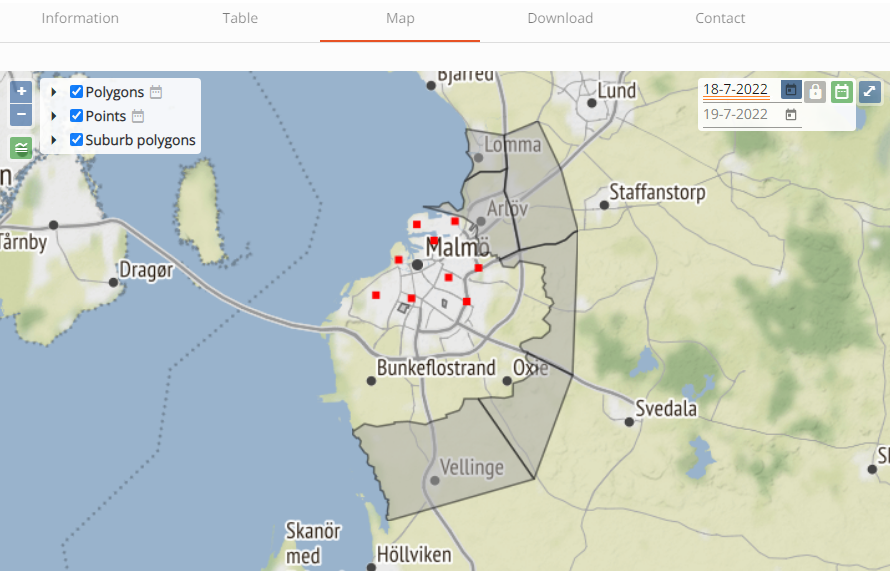
Task: Click the 19-7-2022 end date field
Action: (x=736, y=115)
